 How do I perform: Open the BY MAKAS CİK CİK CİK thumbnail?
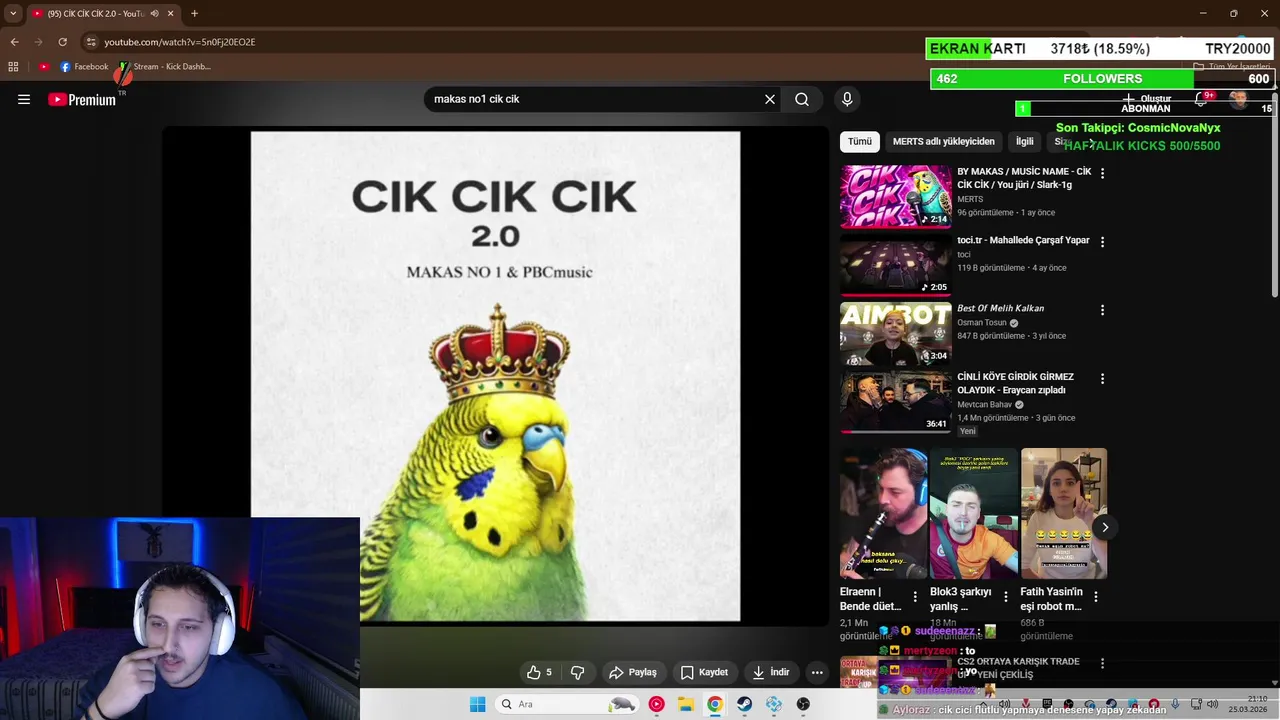click(896, 197)
